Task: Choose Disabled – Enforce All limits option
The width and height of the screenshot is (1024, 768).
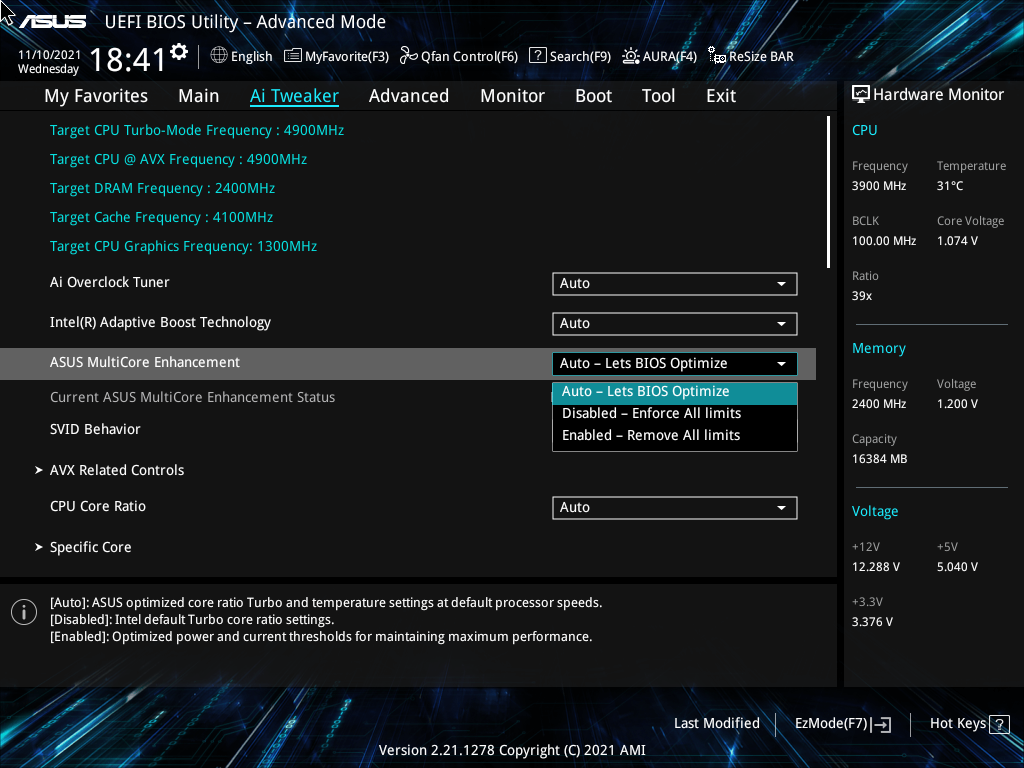Action: (675, 413)
